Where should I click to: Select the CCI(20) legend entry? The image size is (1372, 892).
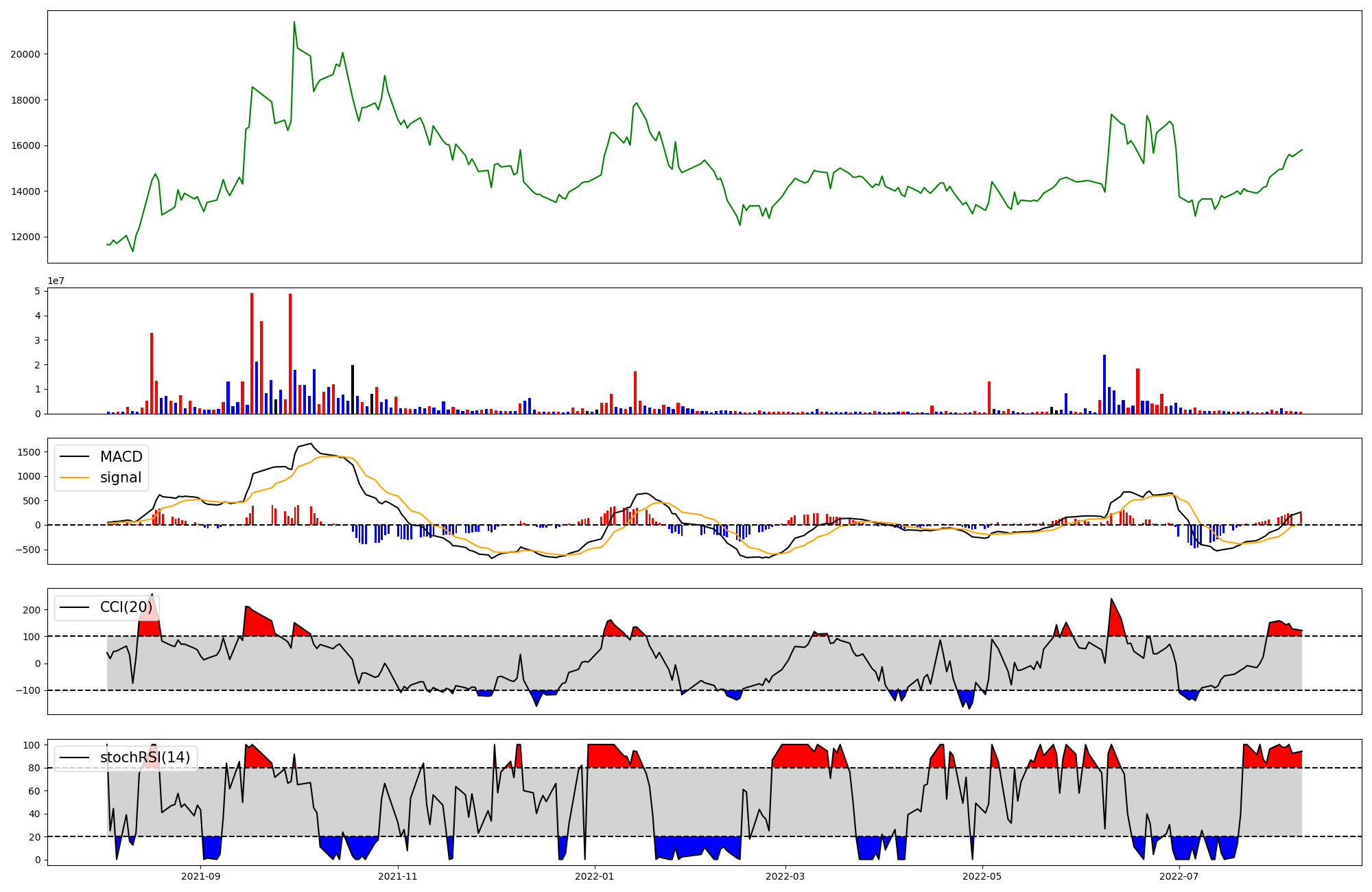click(x=126, y=607)
